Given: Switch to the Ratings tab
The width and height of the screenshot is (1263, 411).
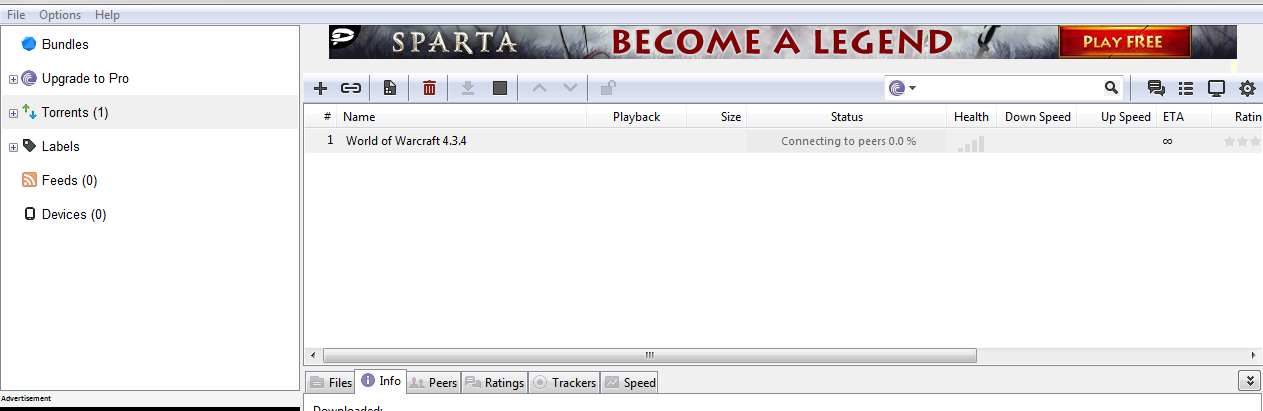Looking at the screenshot, I should pos(494,382).
